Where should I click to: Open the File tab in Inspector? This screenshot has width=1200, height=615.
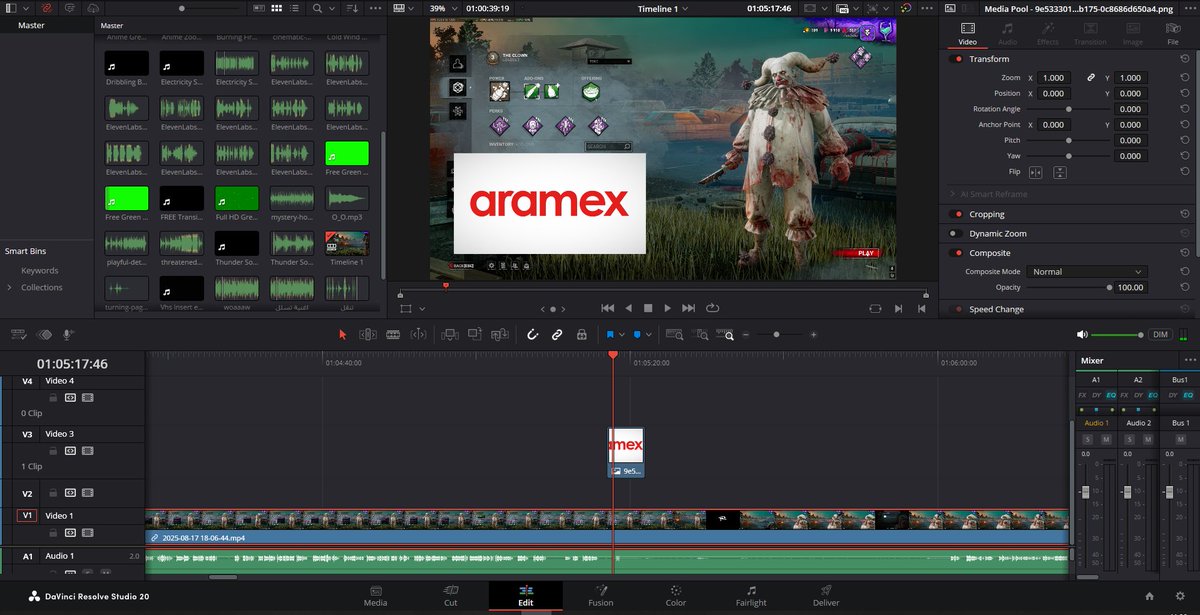tap(1173, 34)
